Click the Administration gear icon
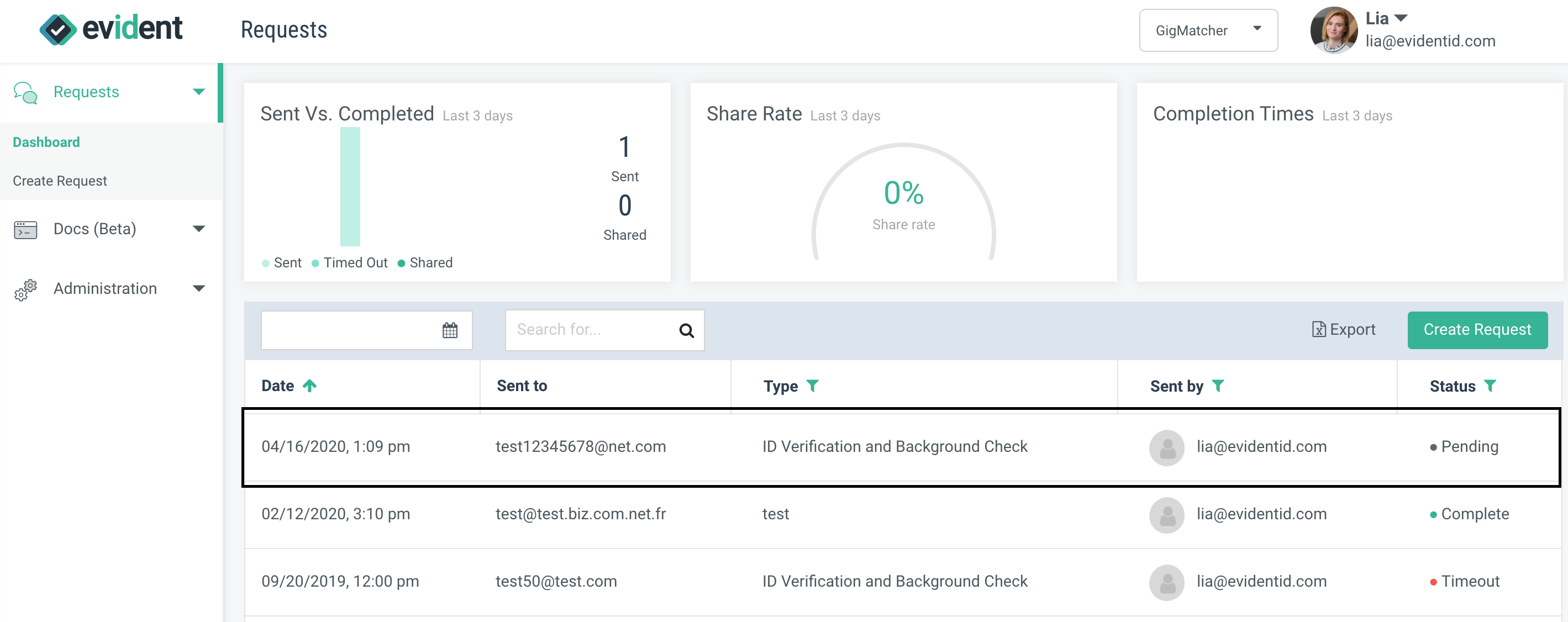Viewport: 1568px width, 622px height. tap(24, 289)
